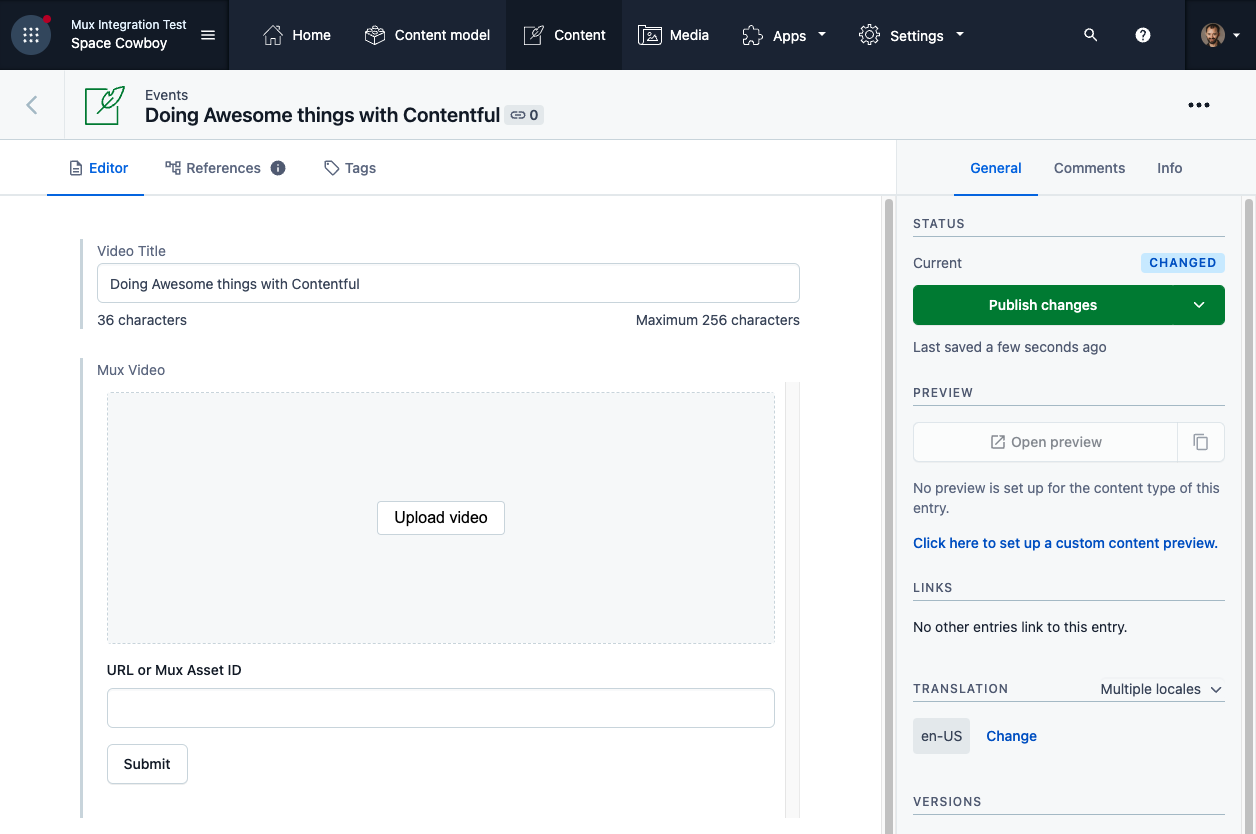
Task: Click the en-US locale tag
Action: click(x=941, y=736)
